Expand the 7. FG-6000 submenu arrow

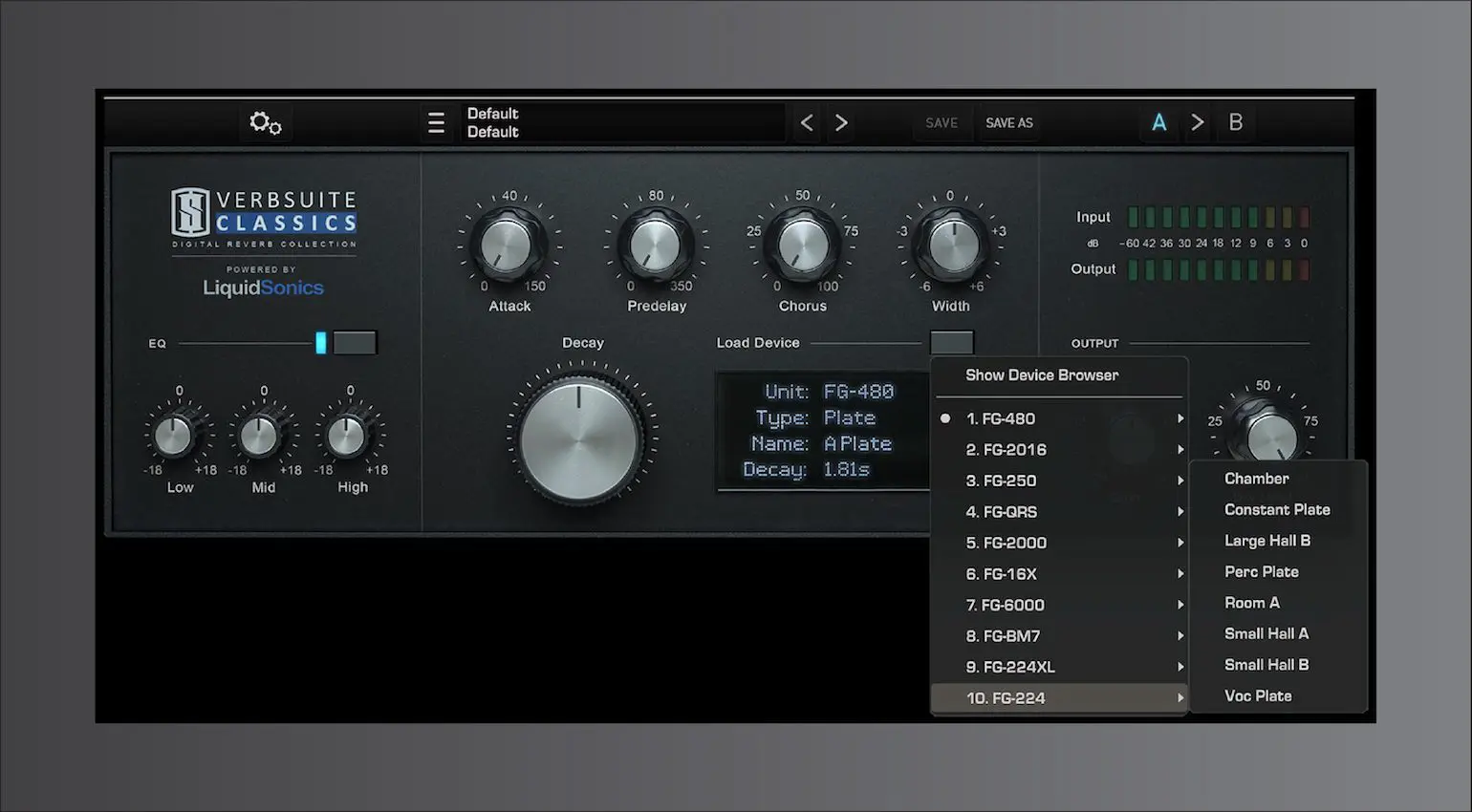click(1180, 605)
